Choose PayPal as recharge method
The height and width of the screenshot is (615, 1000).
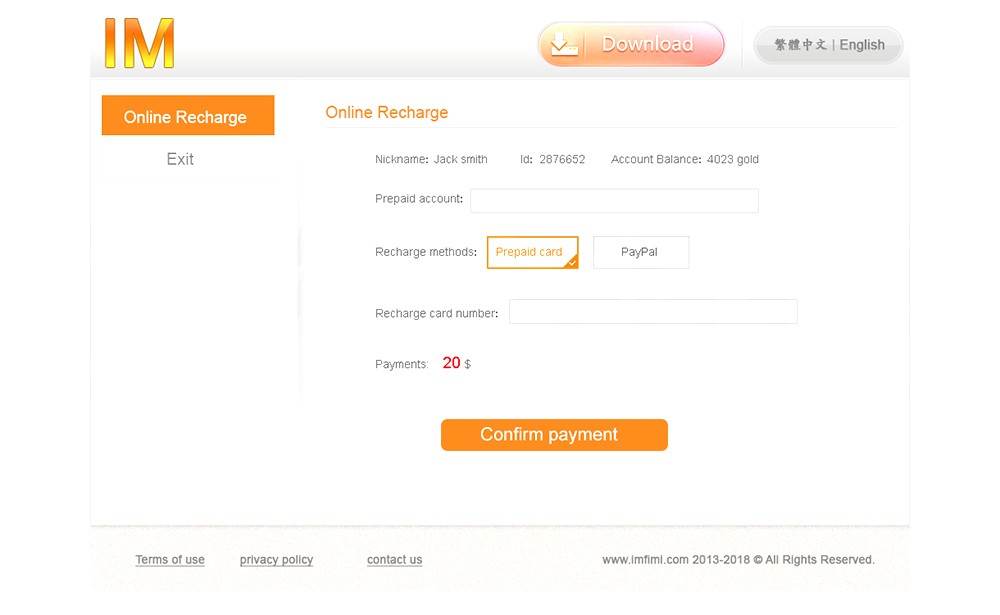[640, 252]
